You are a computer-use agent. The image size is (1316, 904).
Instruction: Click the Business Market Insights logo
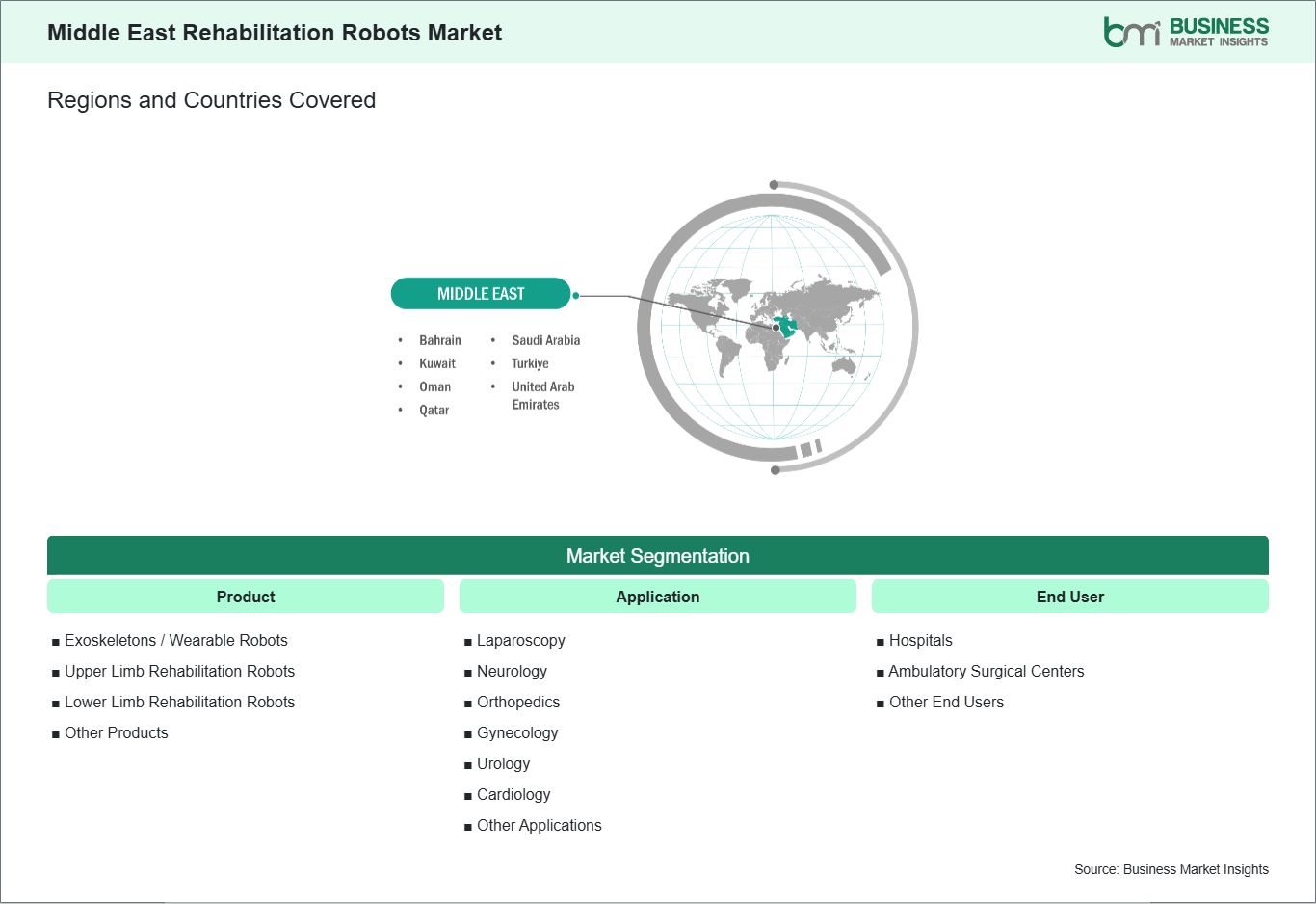[1186, 32]
